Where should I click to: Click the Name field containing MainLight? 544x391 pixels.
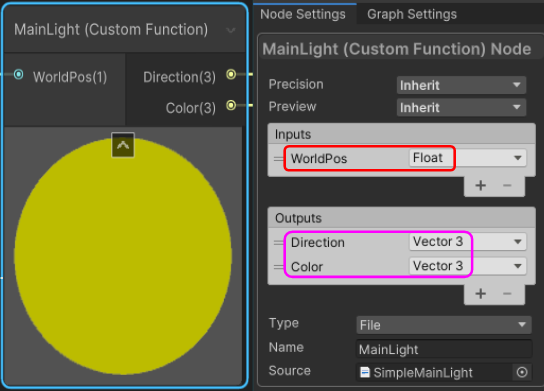pos(444,349)
